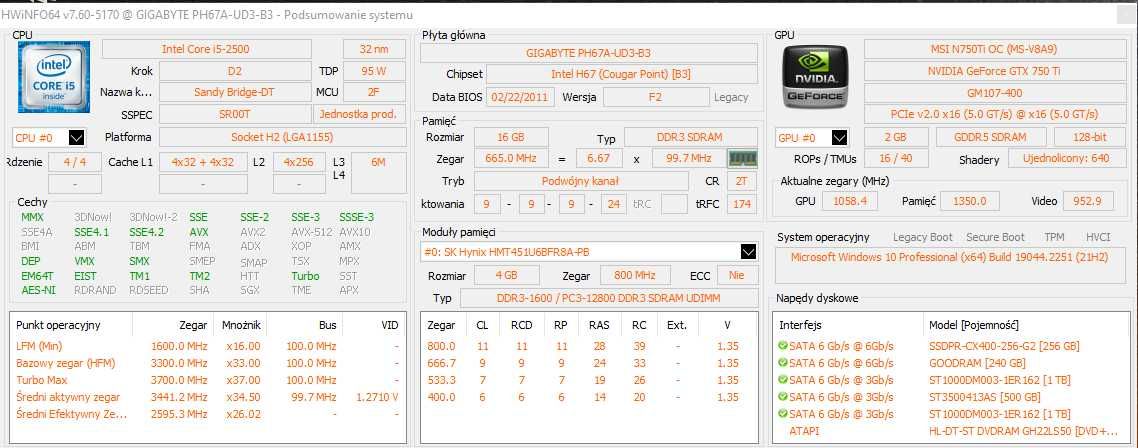Screen dimensions: 1138x448
Task: Select the 'Bazowy zegar (HFM)' row
Action: pyautogui.click(x=208, y=362)
